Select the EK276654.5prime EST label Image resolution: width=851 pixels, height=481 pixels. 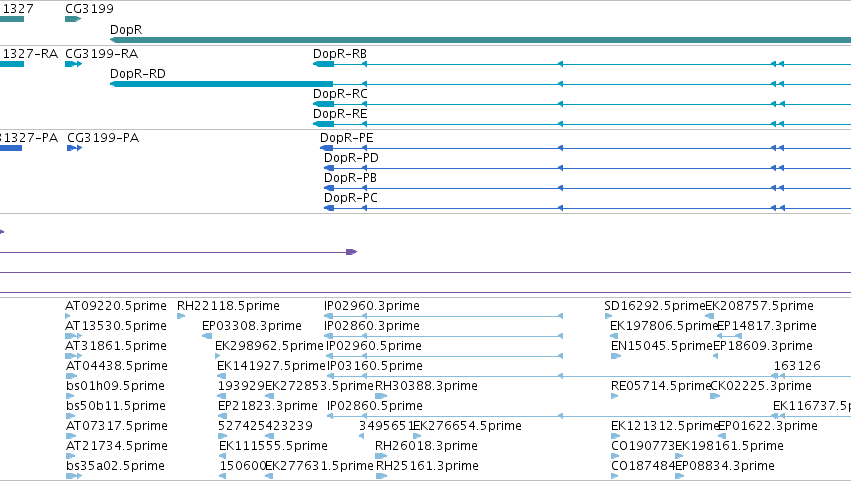(468, 426)
